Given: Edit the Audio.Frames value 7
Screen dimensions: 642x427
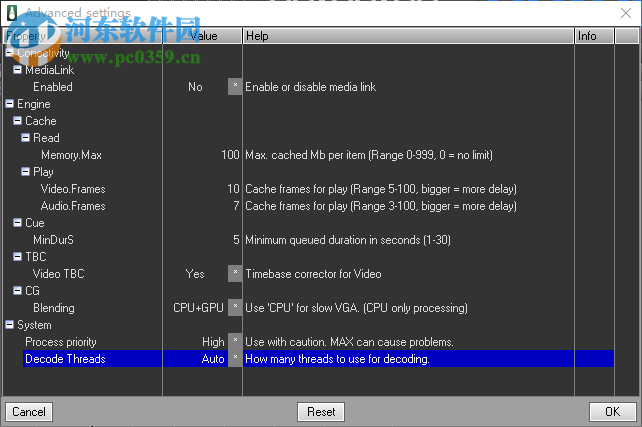Looking at the screenshot, I should coord(236,206).
